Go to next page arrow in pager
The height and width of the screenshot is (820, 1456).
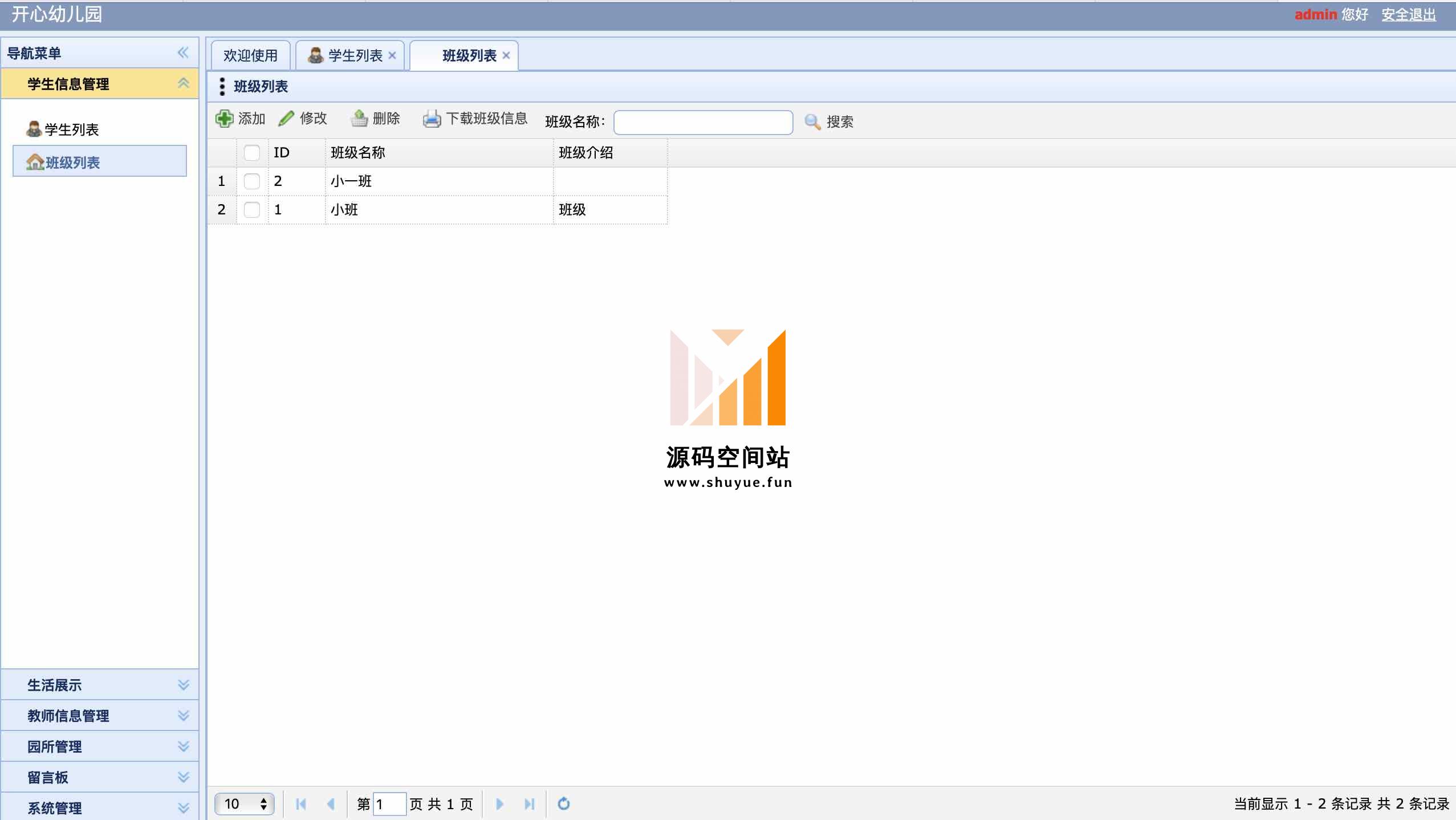(499, 803)
